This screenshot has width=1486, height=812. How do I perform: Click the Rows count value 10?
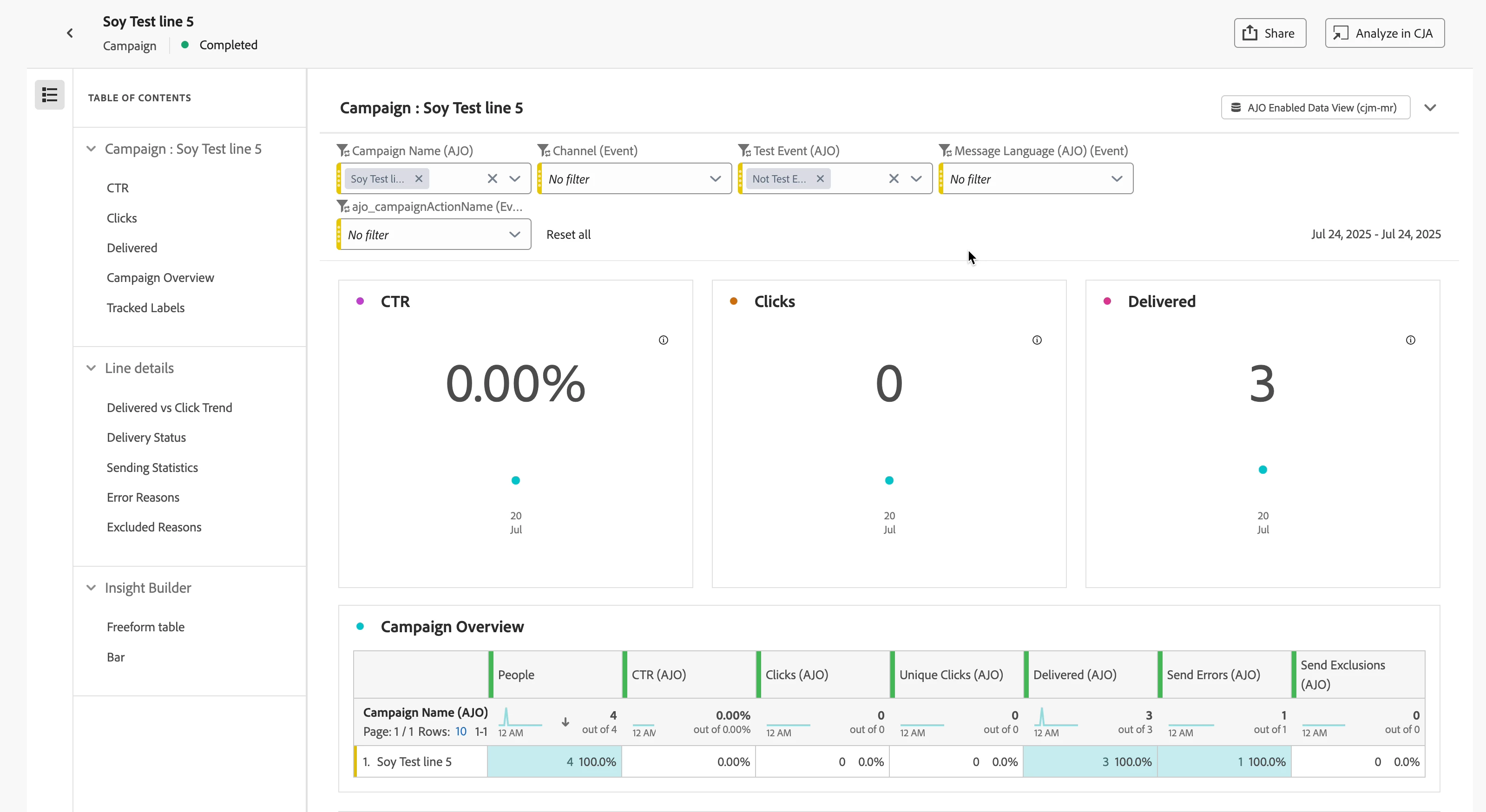click(x=460, y=731)
